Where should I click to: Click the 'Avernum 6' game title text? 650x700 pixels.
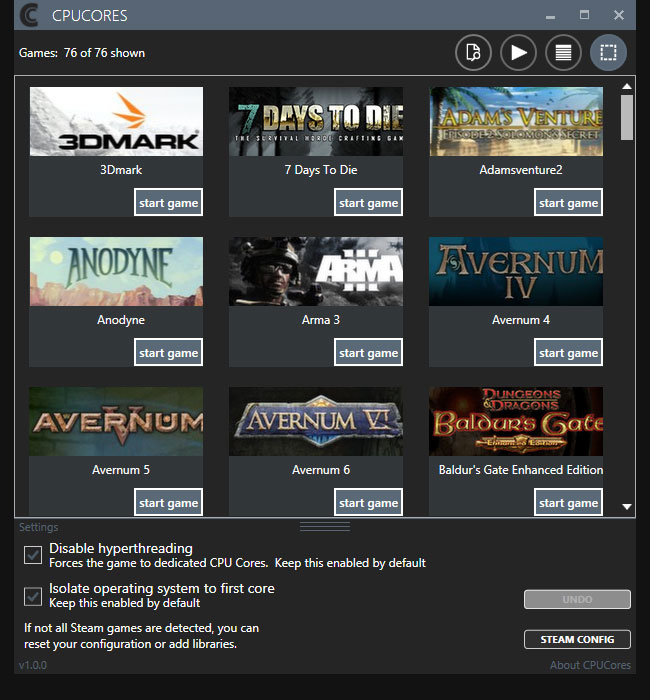(321, 470)
